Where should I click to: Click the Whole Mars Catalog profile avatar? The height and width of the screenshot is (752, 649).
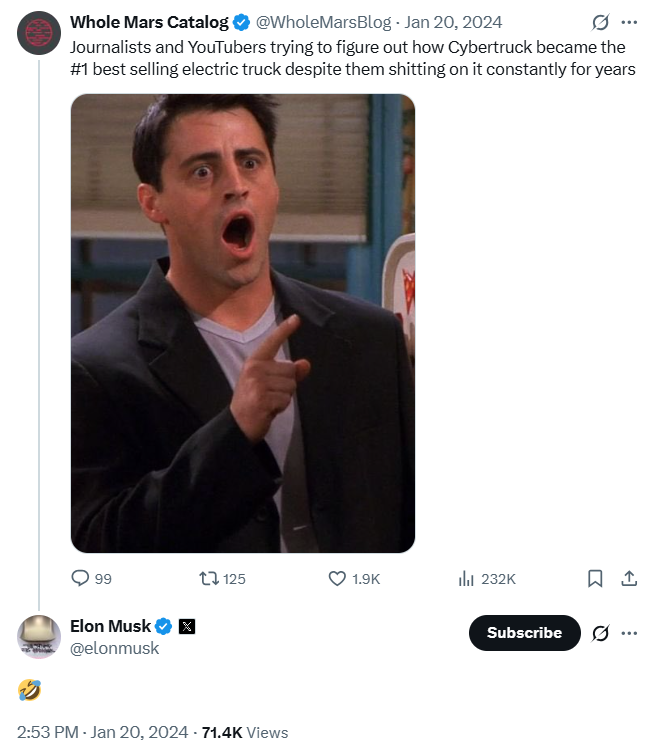[38, 34]
